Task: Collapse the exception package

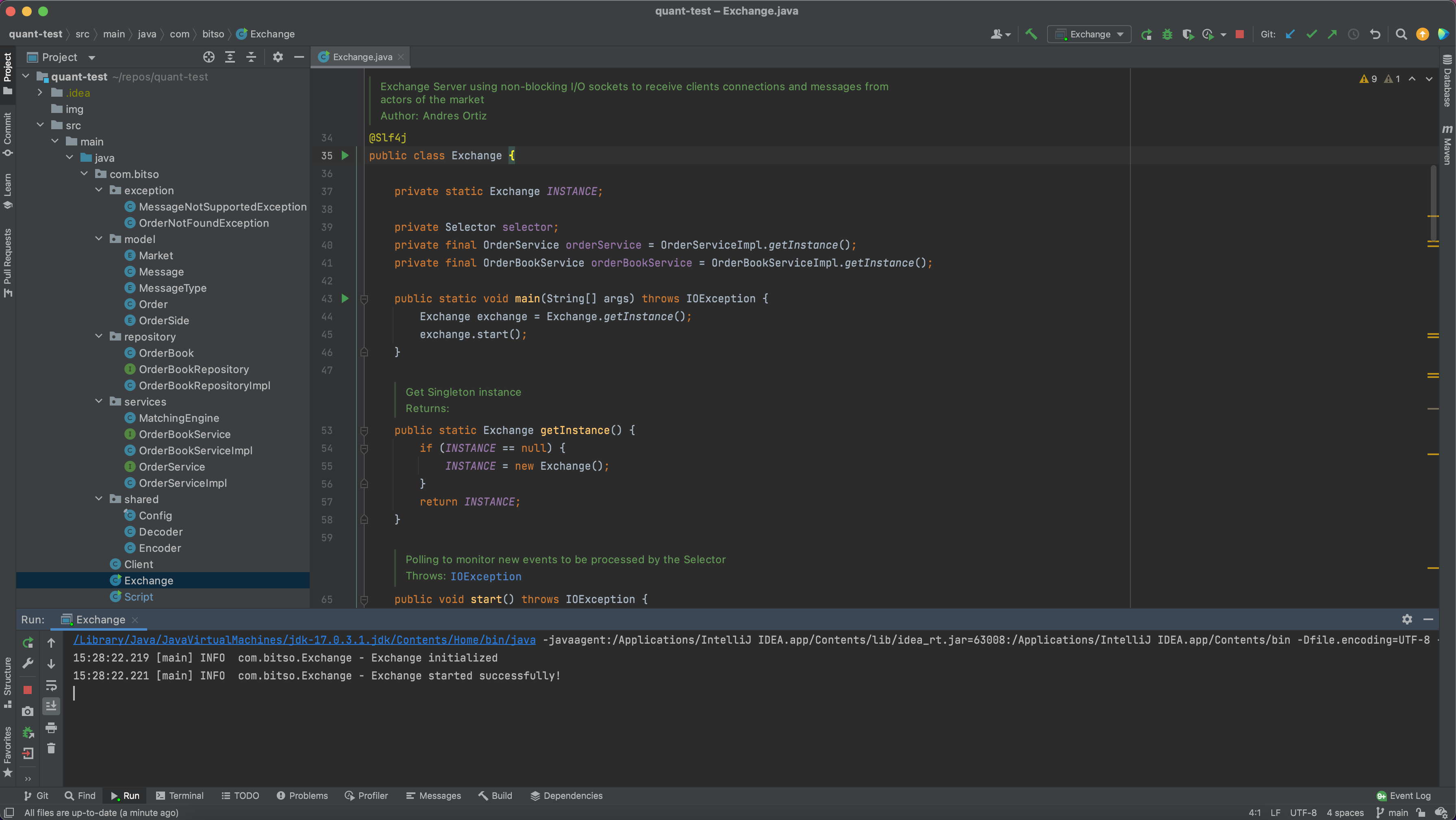Action: (x=99, y=190)
